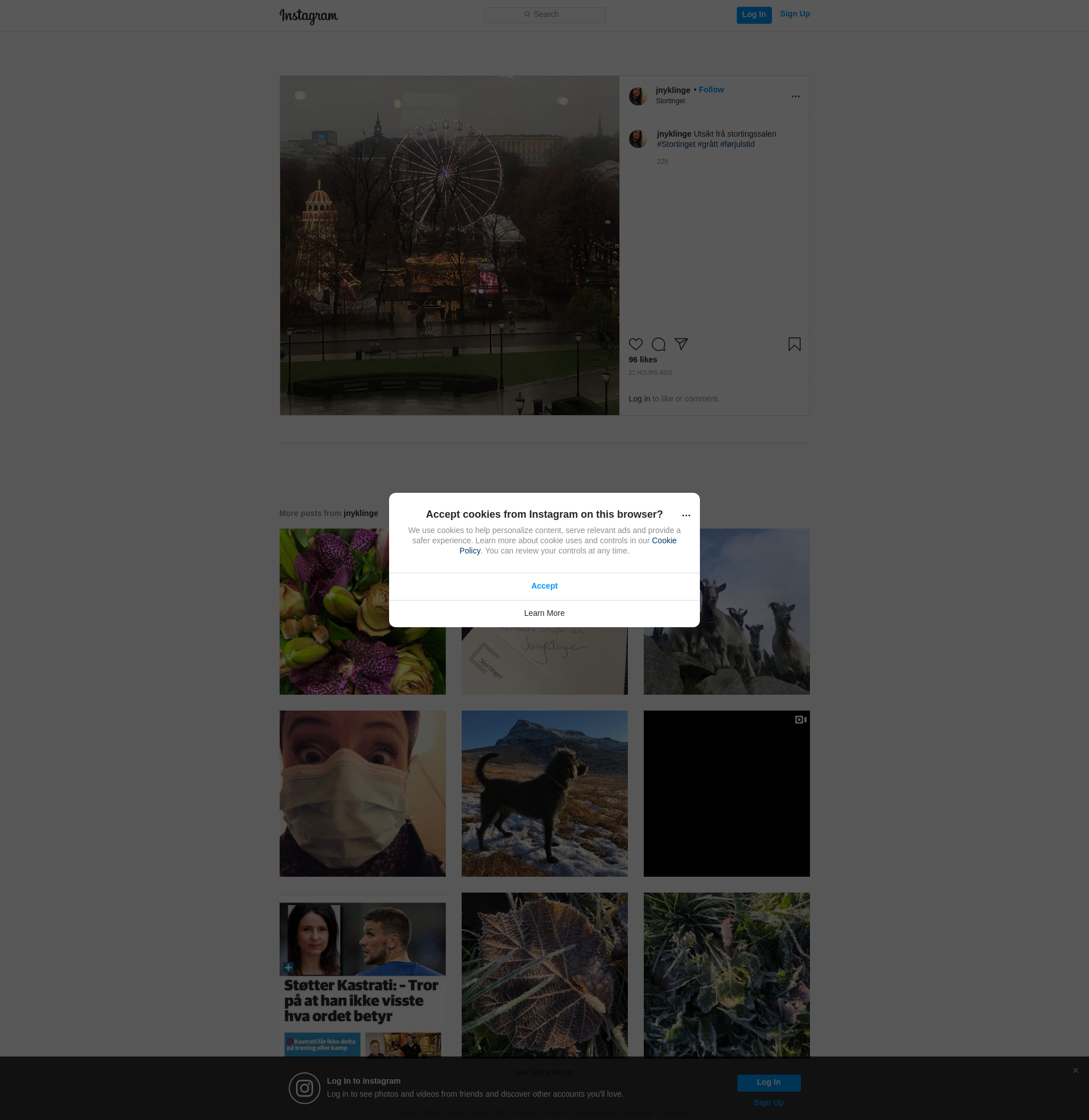The height and width of the screenshot is (1120, 1089).
Task: Click the video camera icon on black post
Action: click(800, 720)
